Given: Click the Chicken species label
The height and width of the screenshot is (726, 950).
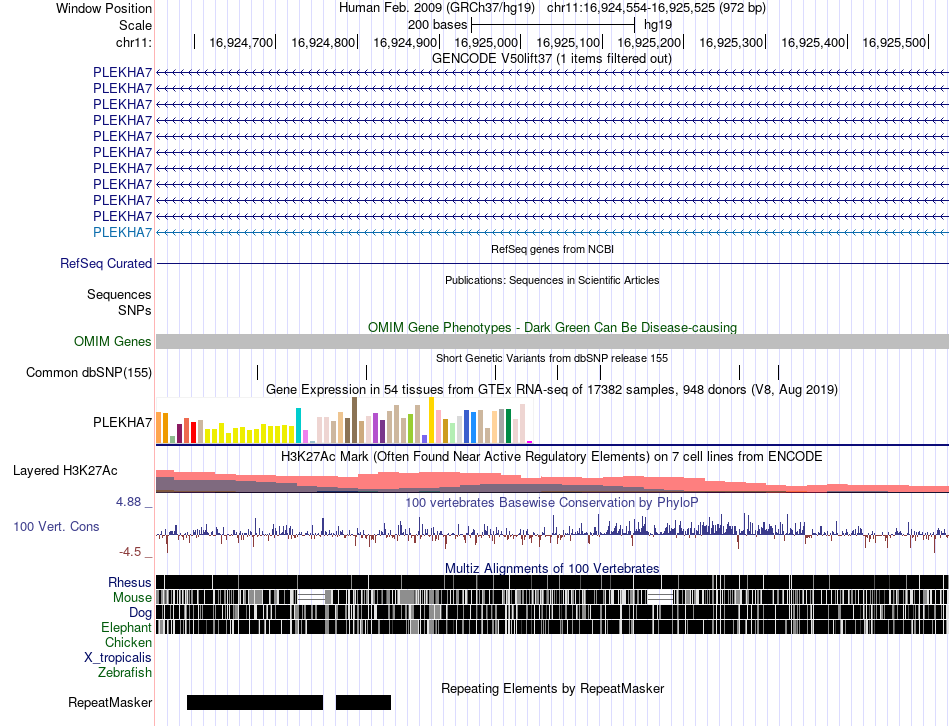Looking at the screenshot, I should point(128,642).
